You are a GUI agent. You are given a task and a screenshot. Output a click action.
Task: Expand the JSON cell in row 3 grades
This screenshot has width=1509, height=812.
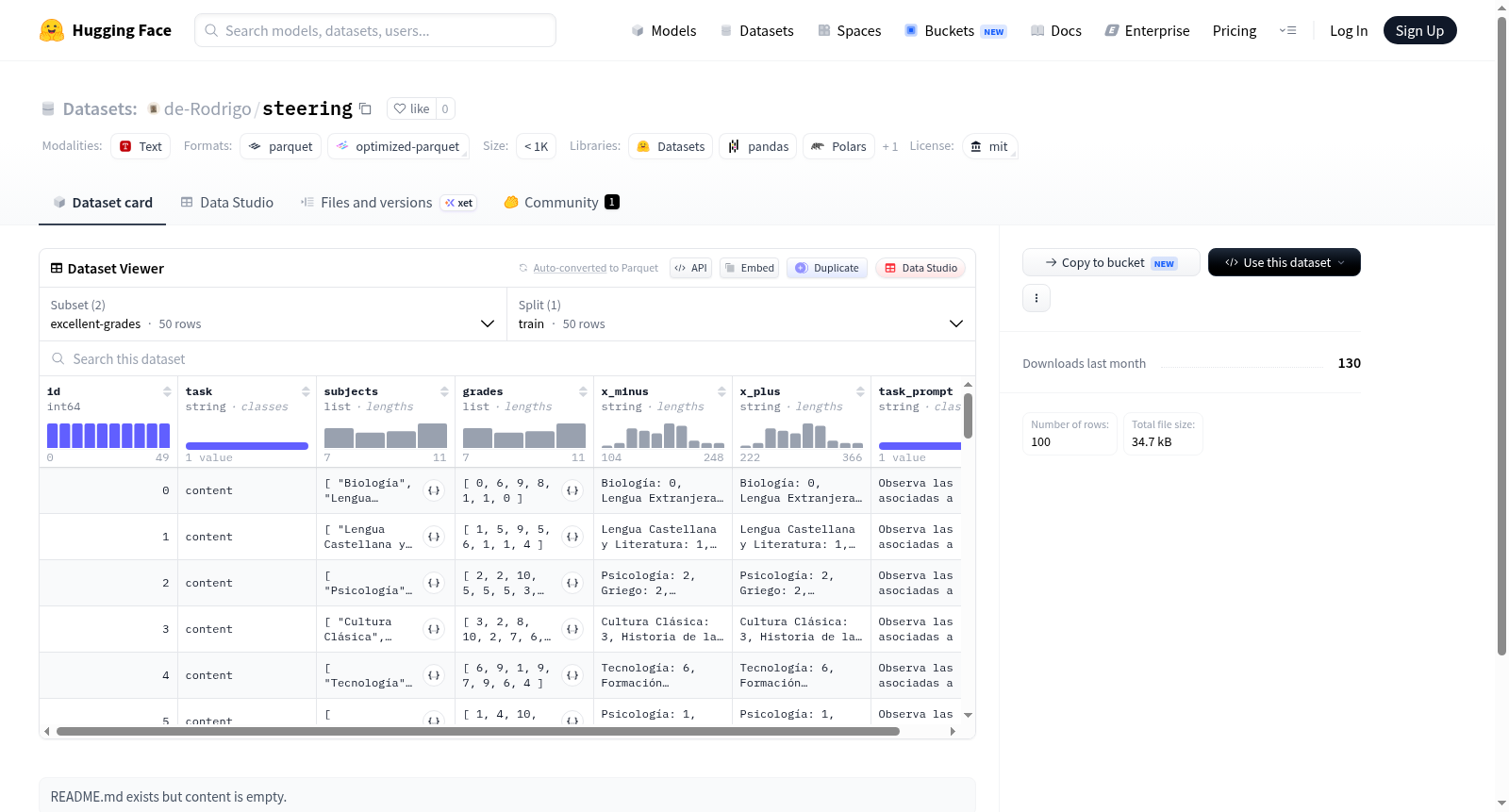572,629
